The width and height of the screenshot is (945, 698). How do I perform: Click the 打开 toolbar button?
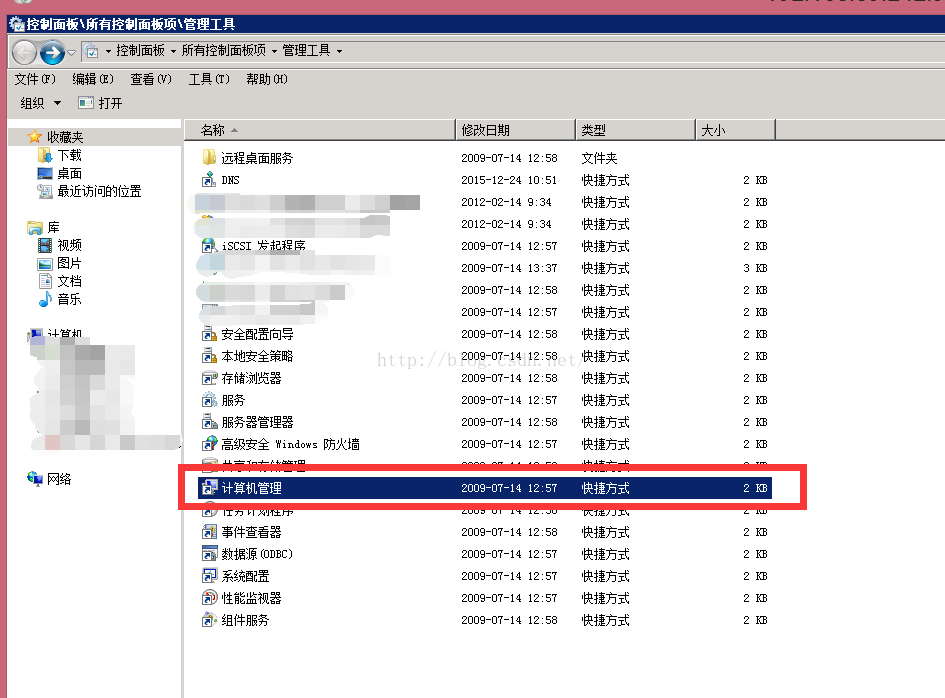coord(100,103)
